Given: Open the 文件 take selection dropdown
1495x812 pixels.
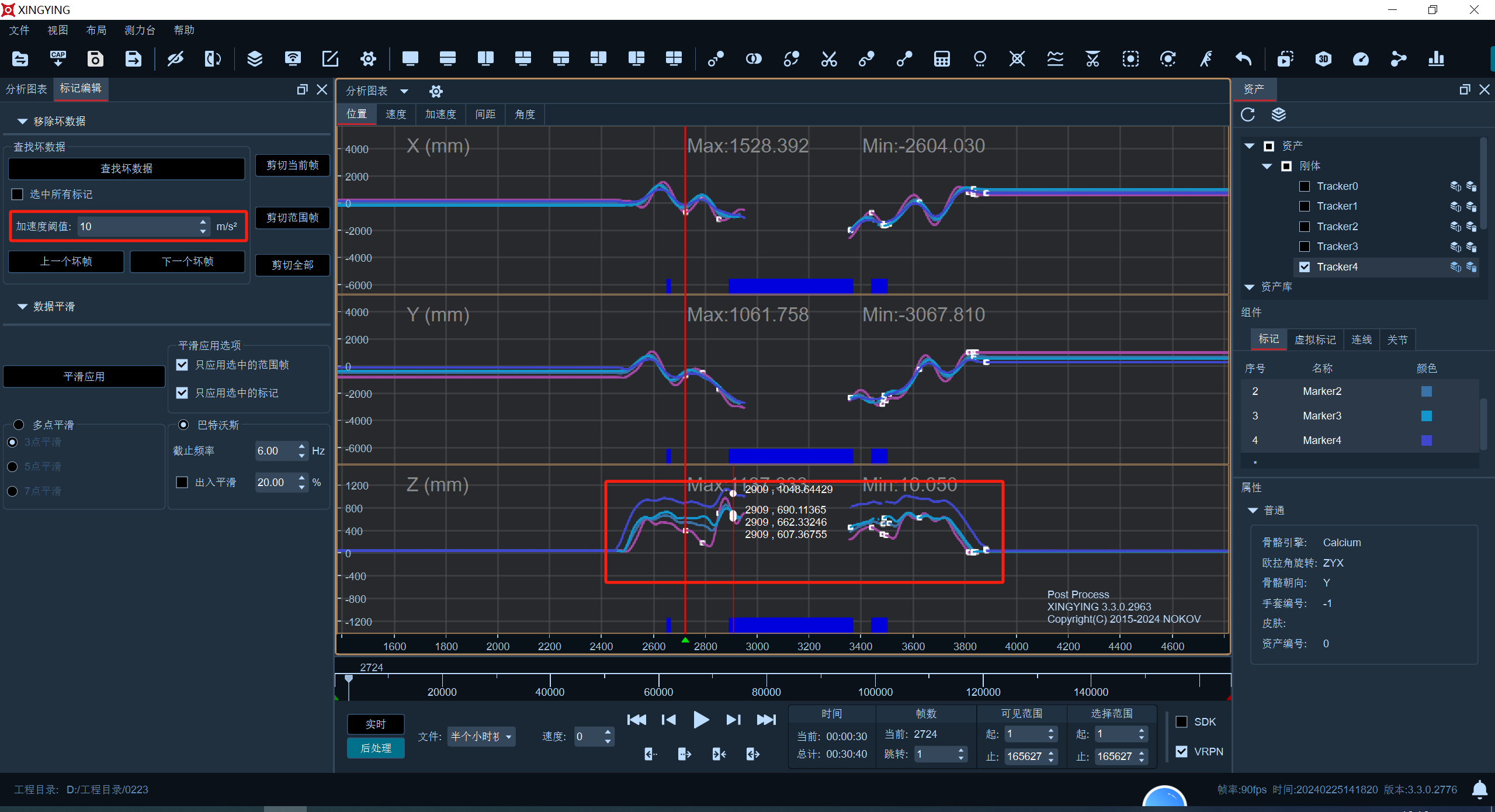Looking at the screenshot, I should [481, 737].
